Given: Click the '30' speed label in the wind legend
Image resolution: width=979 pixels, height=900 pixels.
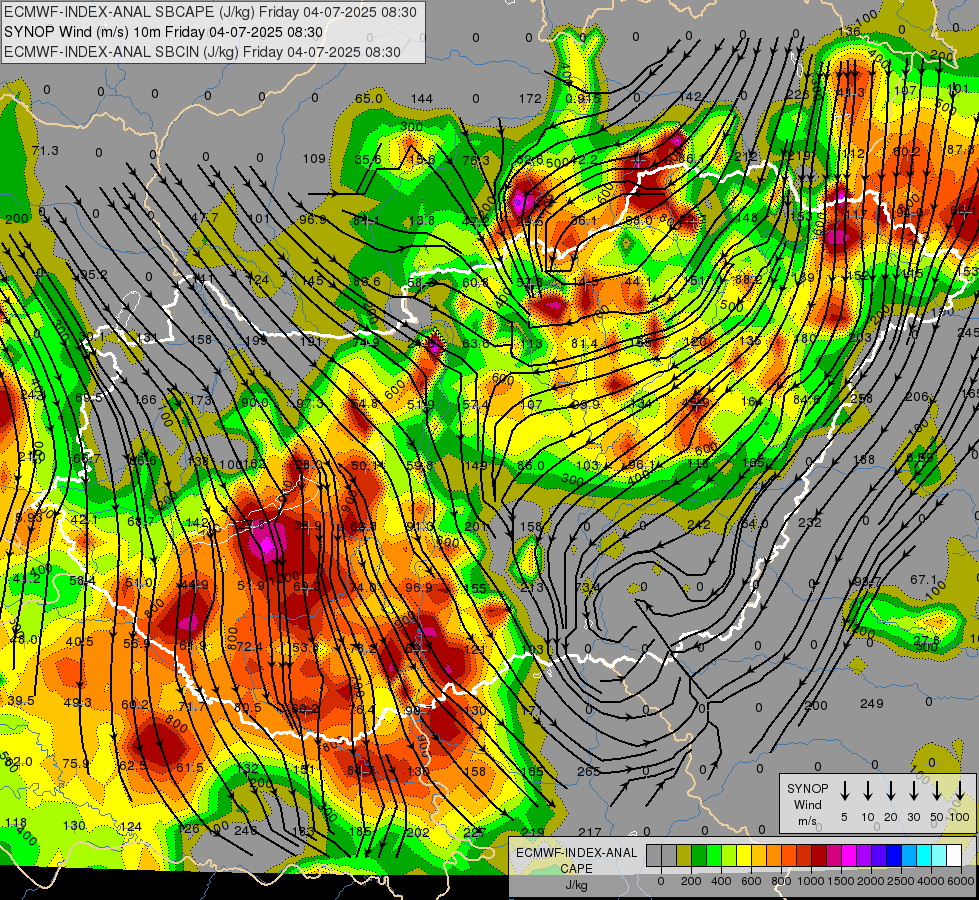Looking at the screenshot, I should pyautogui.click(x=913, y=817).
